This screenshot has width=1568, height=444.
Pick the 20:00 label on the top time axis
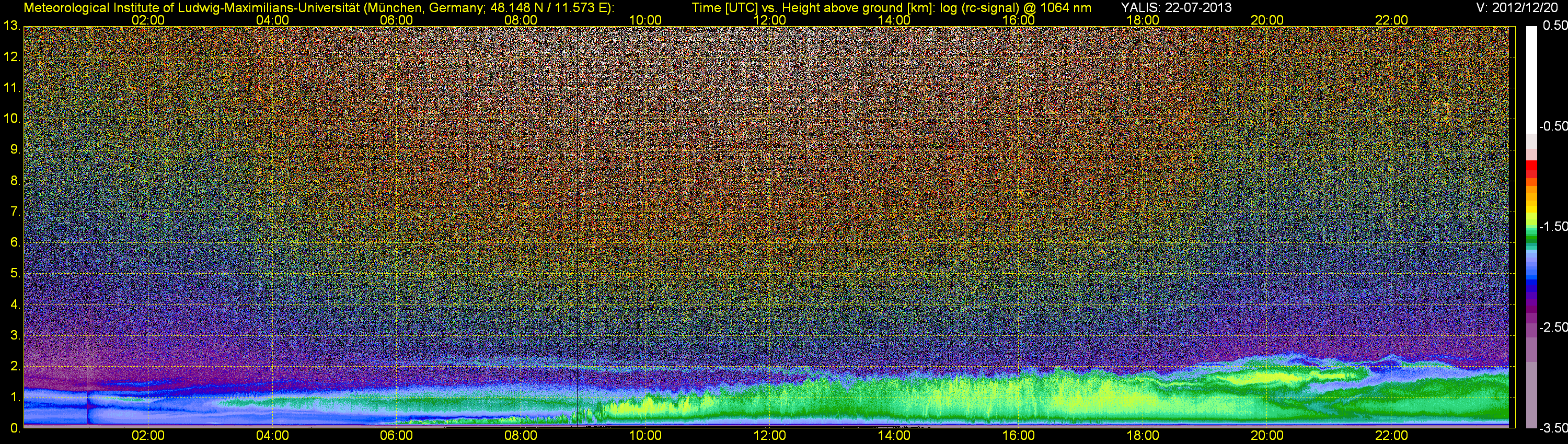1267,20
